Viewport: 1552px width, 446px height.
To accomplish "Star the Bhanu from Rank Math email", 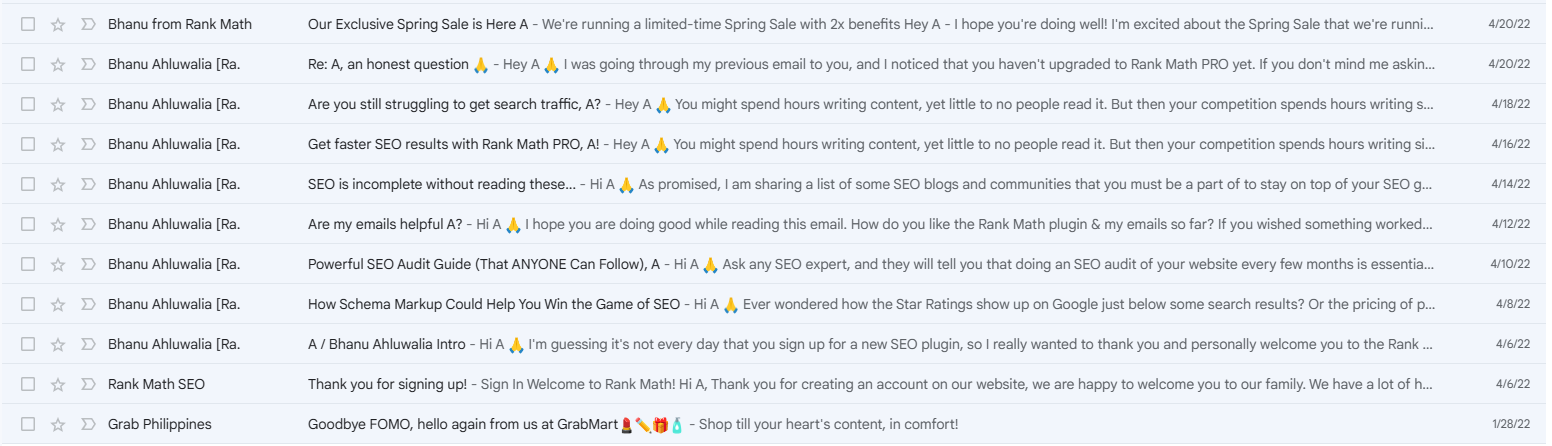I will (x=58, y=24).
